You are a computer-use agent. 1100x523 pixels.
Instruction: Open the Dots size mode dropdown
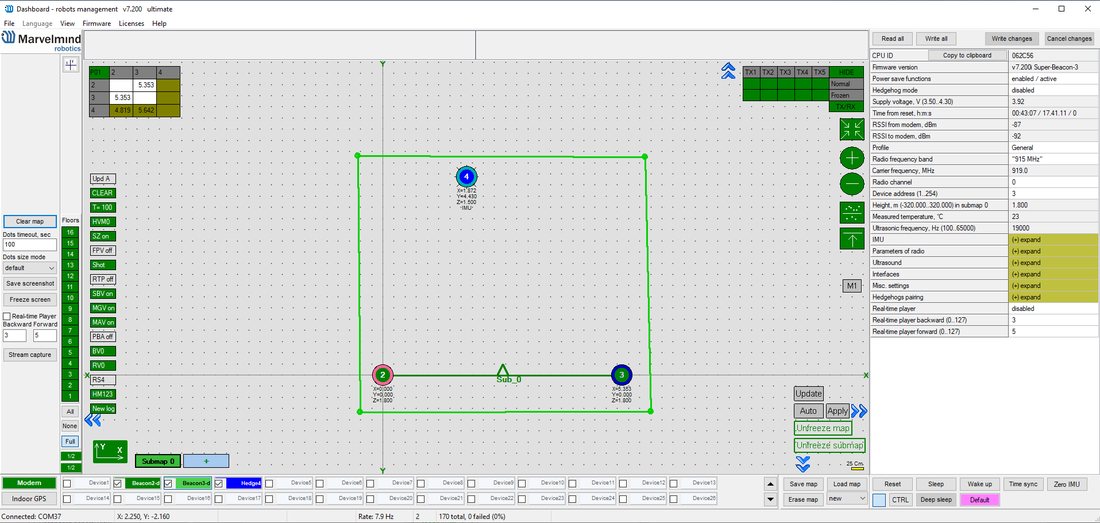coord(29,267)
